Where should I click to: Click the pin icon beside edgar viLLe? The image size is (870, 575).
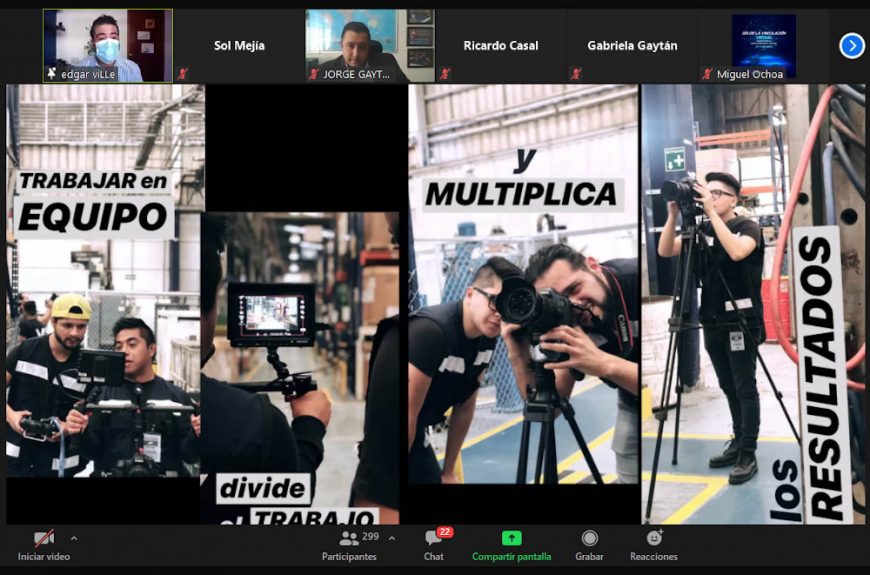point(51,74)
